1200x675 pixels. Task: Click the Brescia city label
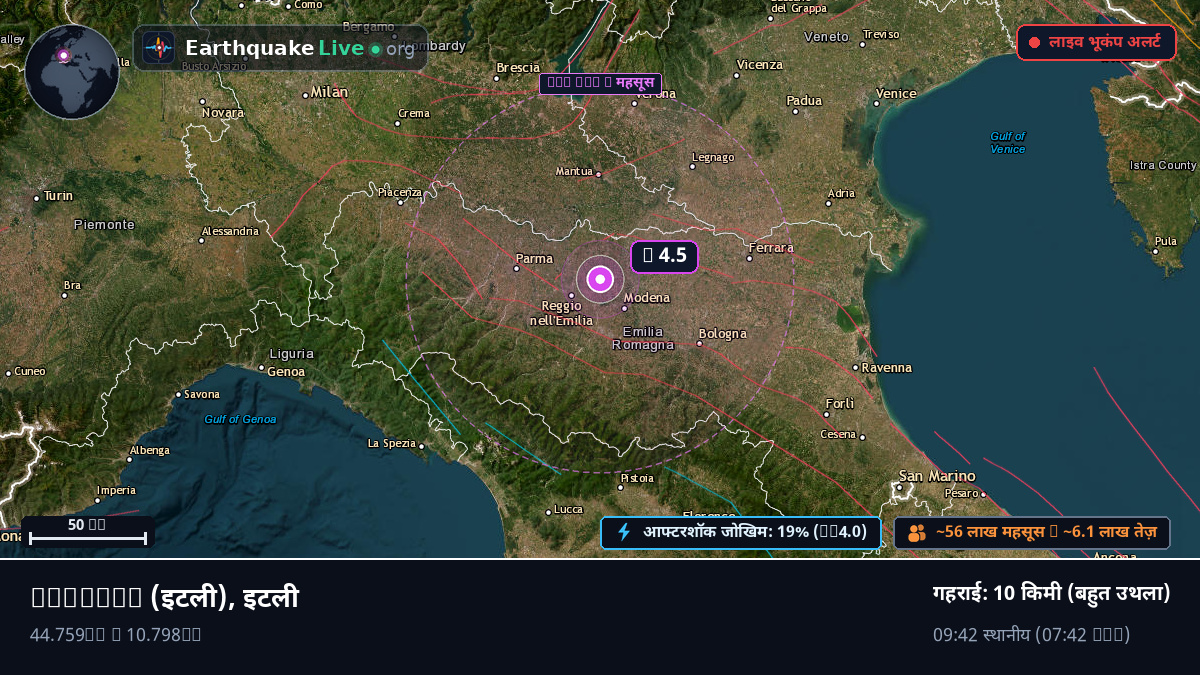(x=518, y=68)
